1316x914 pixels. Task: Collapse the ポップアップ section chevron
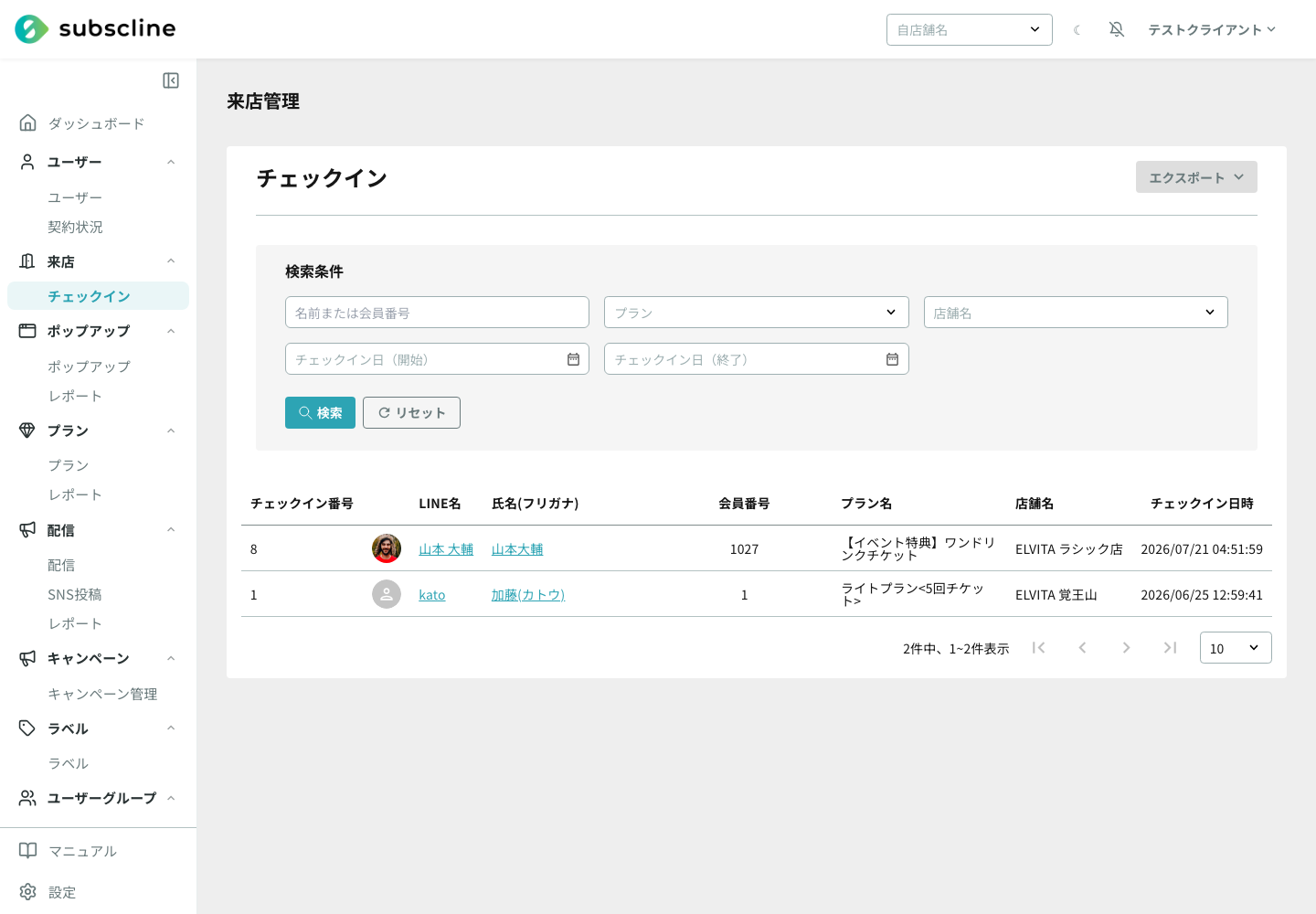pos(171,331)
